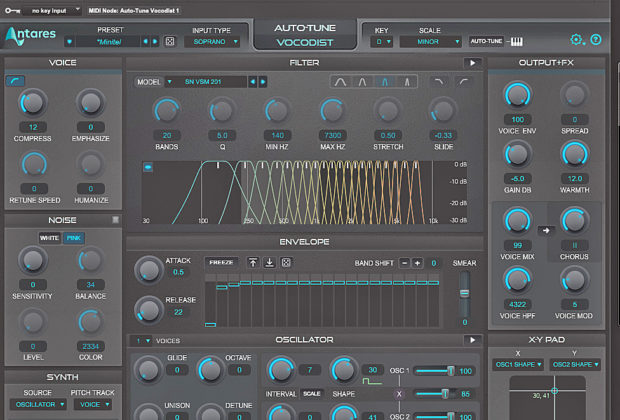This screenshot has height=420, width=620.
Task: Select next filter model arrow
Action: click(x=263, y=82)
